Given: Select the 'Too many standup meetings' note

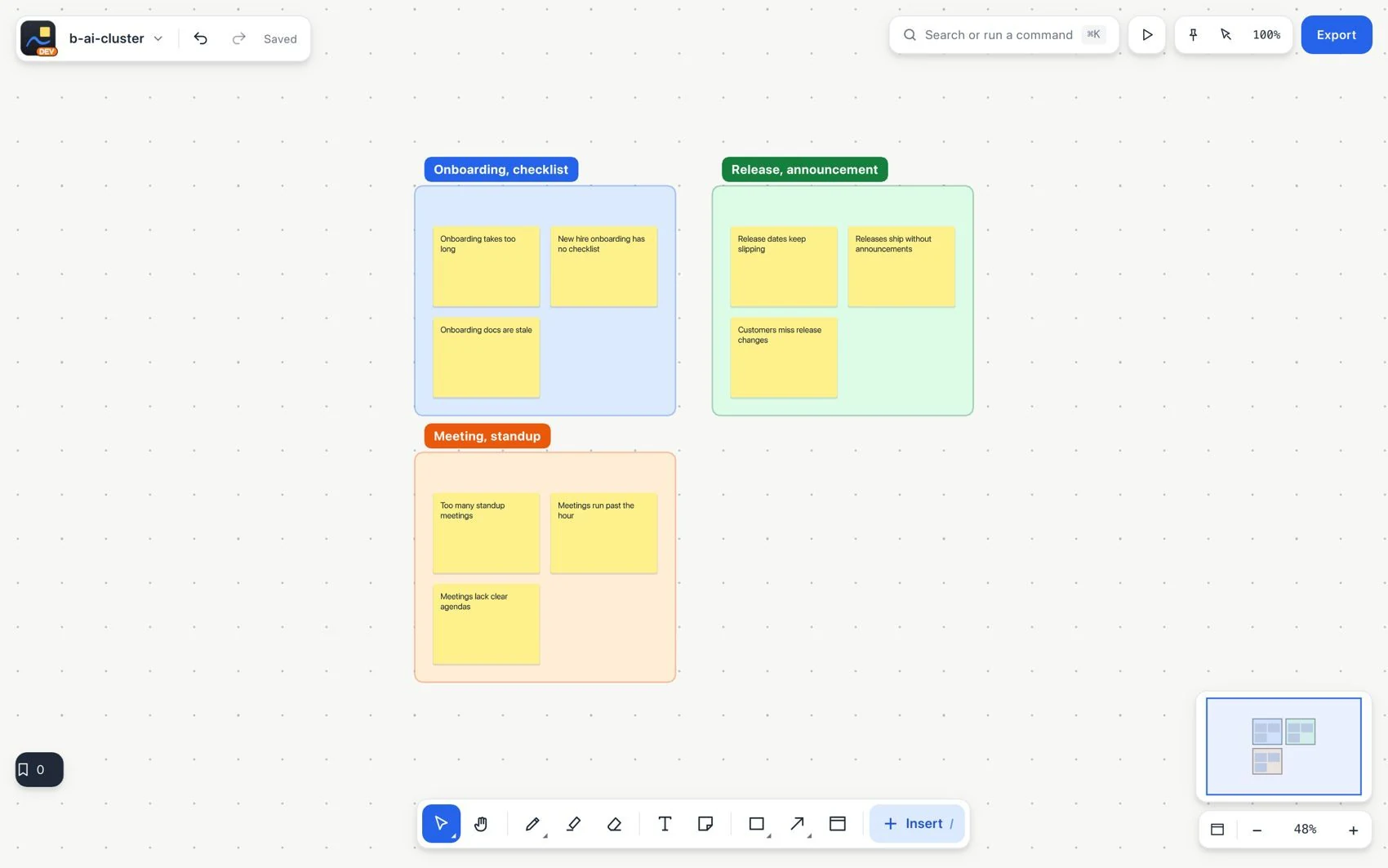Looking at the screenshot, I should pos(486,533).
